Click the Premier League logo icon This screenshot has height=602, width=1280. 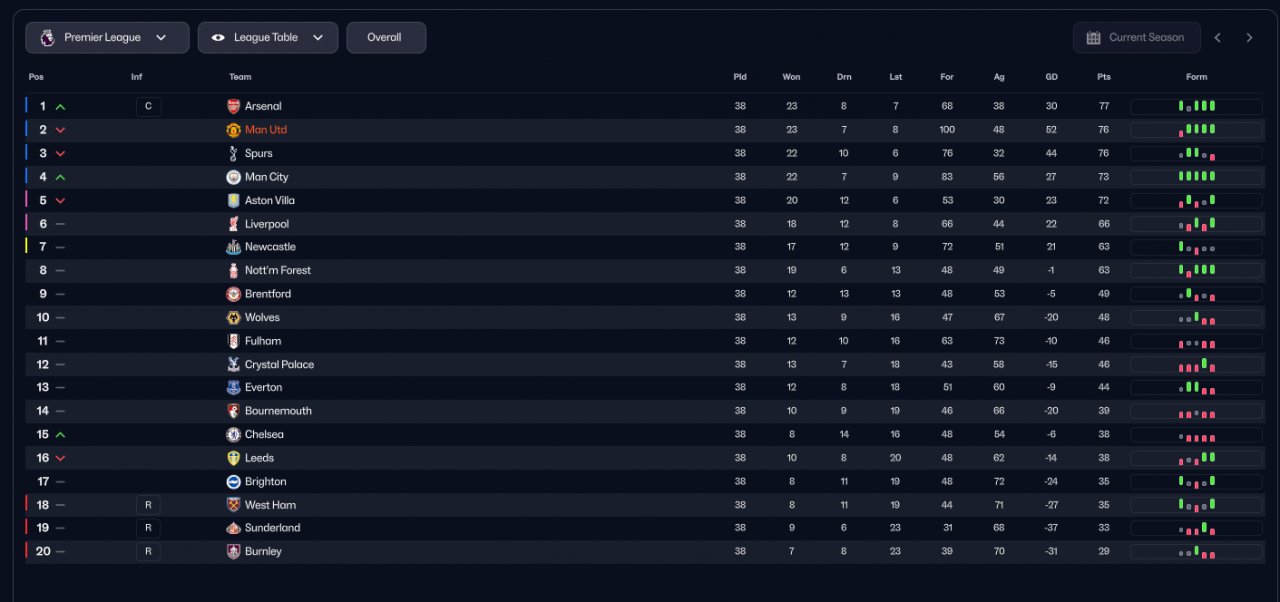tap(47, 38)
